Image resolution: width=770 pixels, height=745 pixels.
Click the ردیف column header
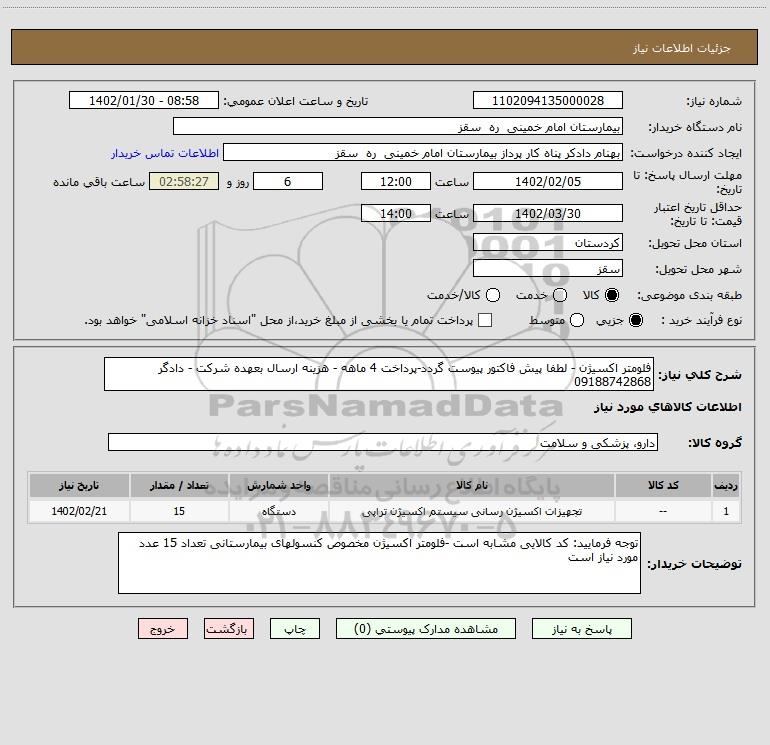tap(726, 485)
